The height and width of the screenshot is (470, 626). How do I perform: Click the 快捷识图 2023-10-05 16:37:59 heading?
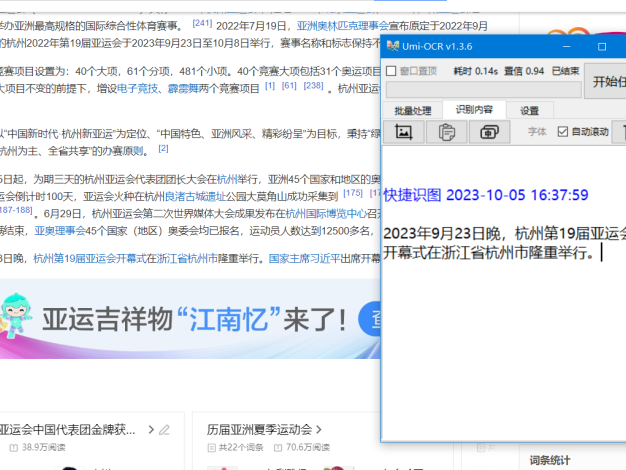[485, 195]
